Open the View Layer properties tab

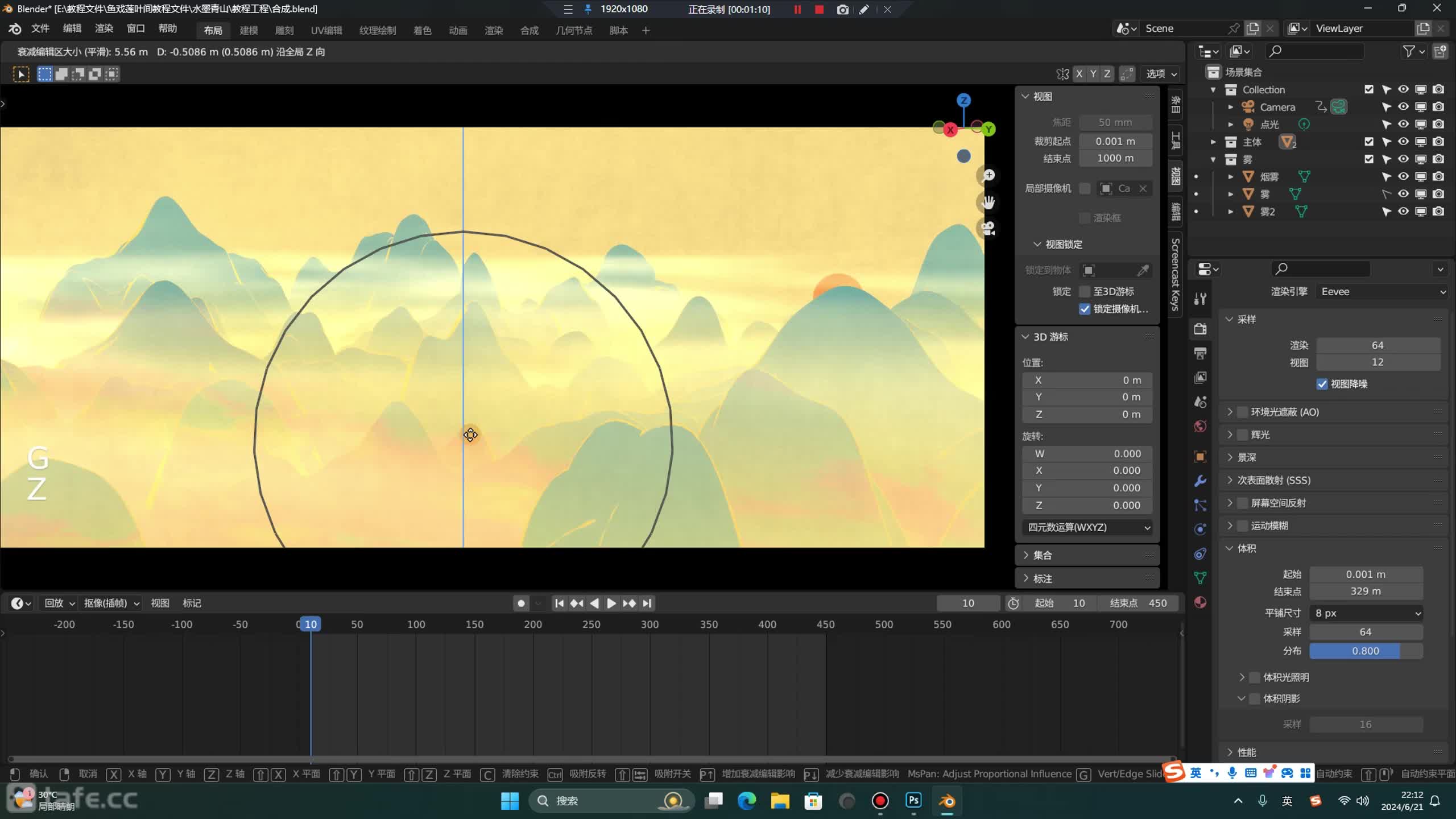[1200, 378]
